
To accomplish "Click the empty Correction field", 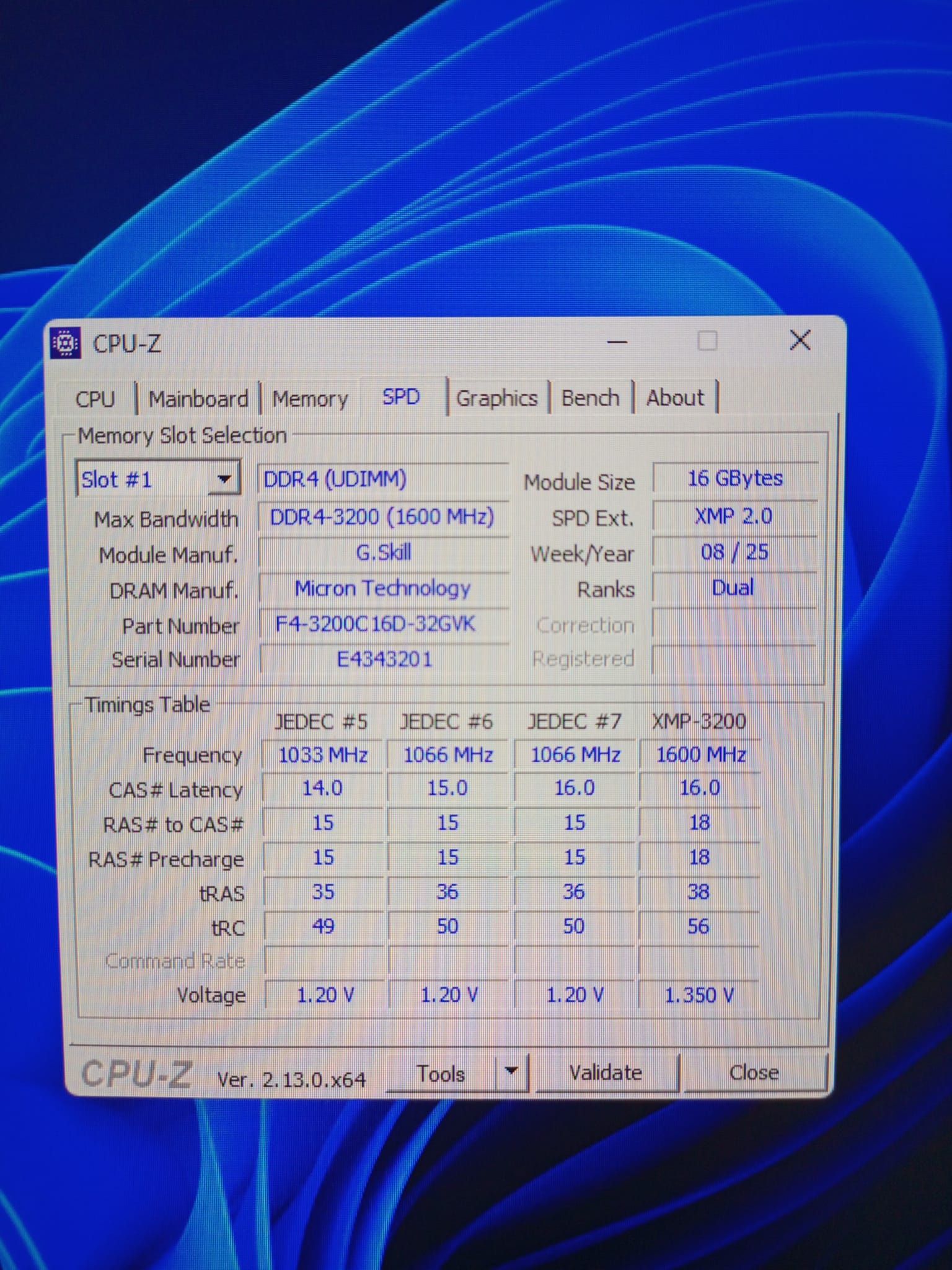I will point(735,623).
